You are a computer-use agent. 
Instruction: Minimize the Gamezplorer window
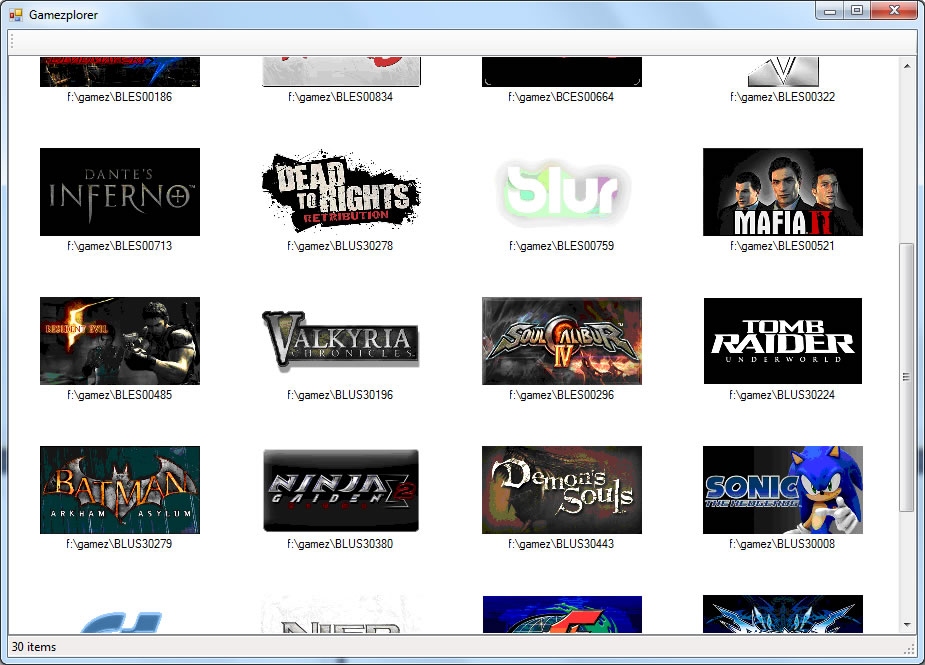click(830, 11)
